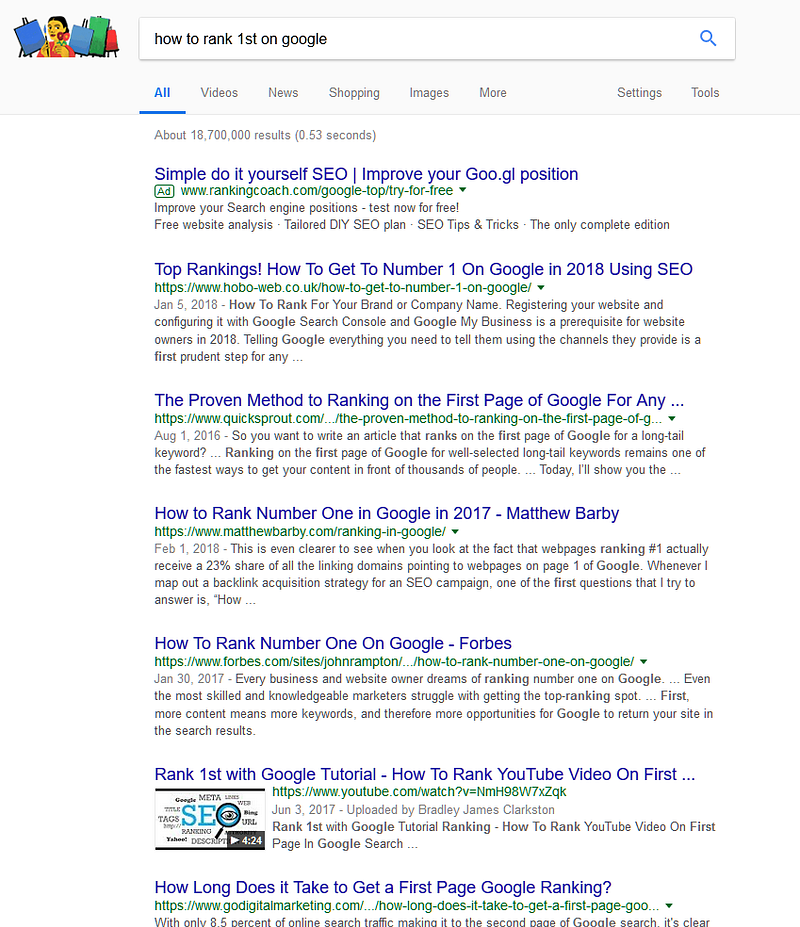
Task: Click the hobo-web.co.uk green URL text
Action: pyautogui.click(x=343, y=287)
